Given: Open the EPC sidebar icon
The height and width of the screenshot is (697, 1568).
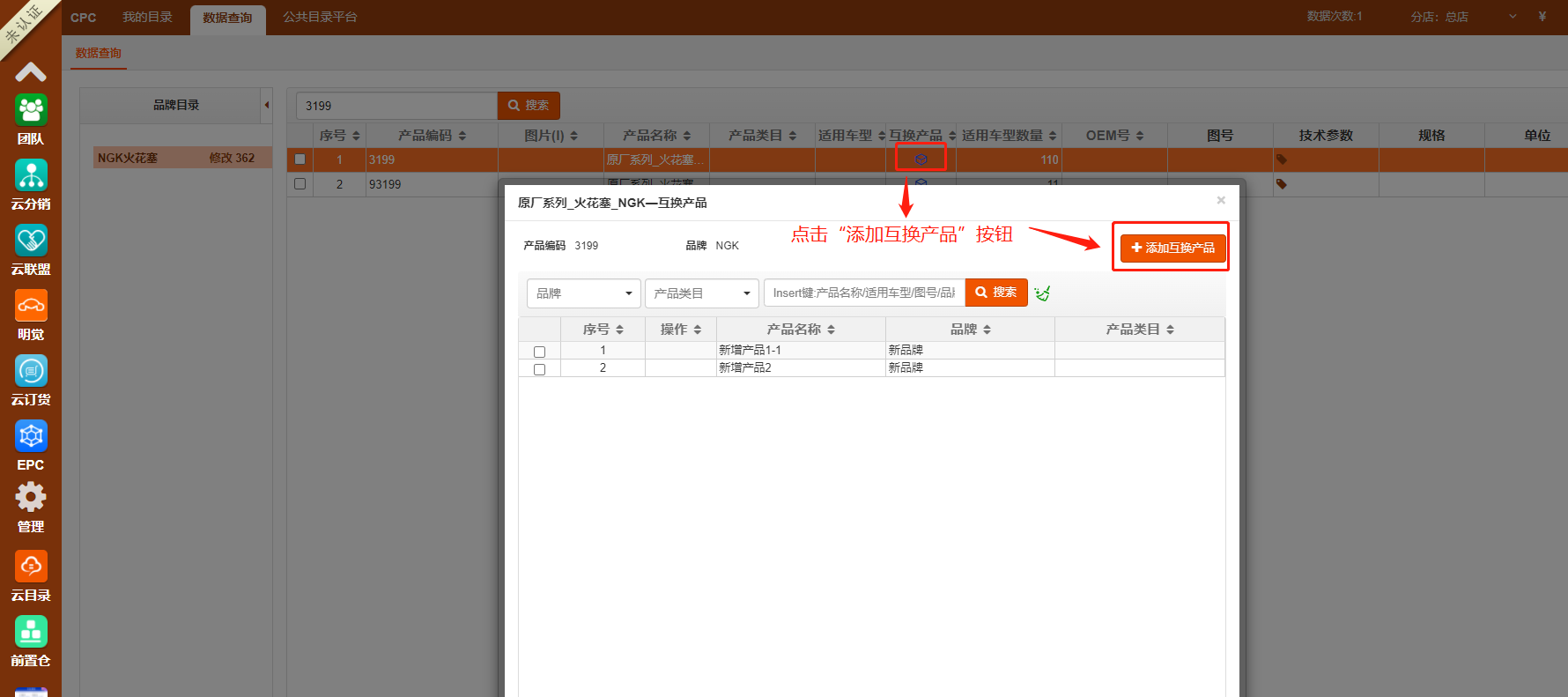Looking at the screenshot, I should [x=31, y=436].
